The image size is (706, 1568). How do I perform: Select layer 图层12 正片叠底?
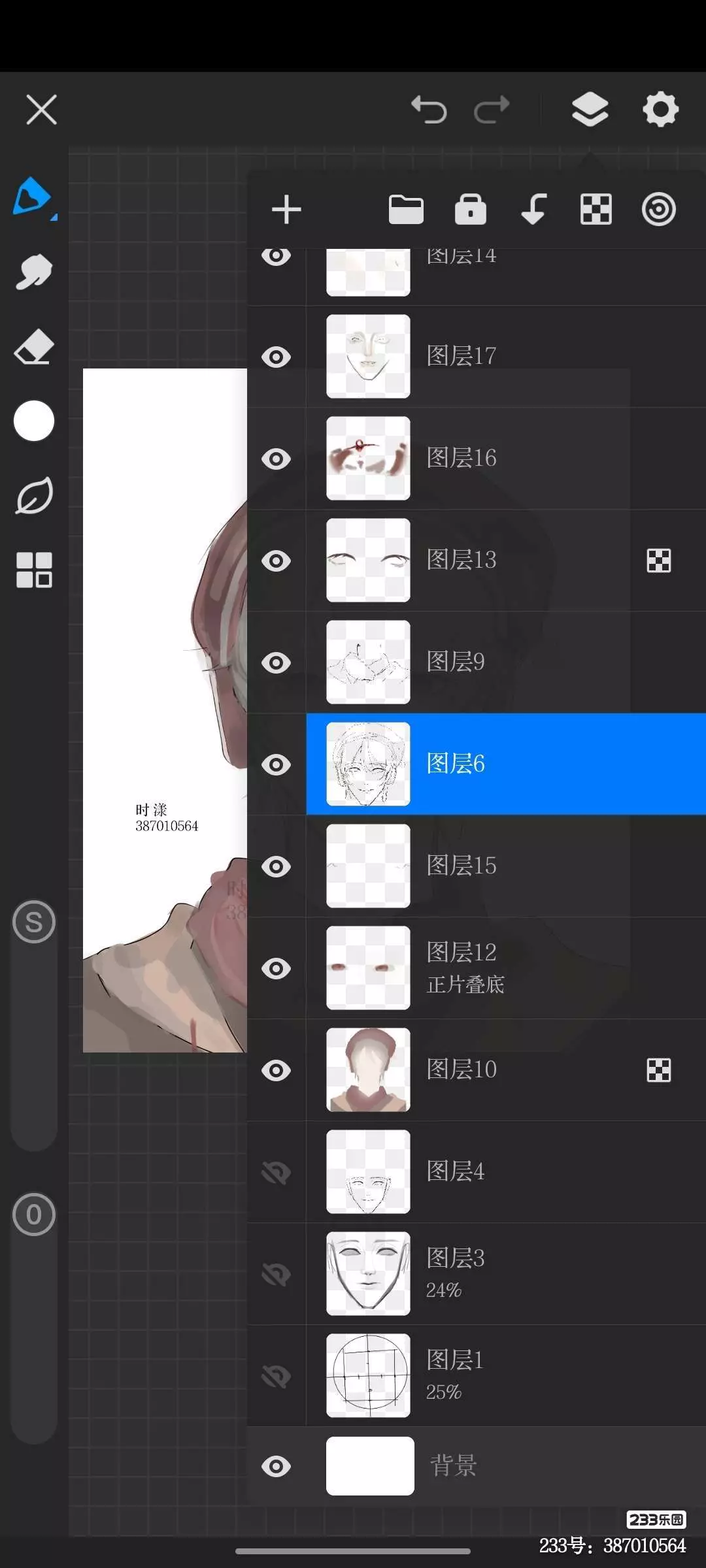click(x=506, y=968)
